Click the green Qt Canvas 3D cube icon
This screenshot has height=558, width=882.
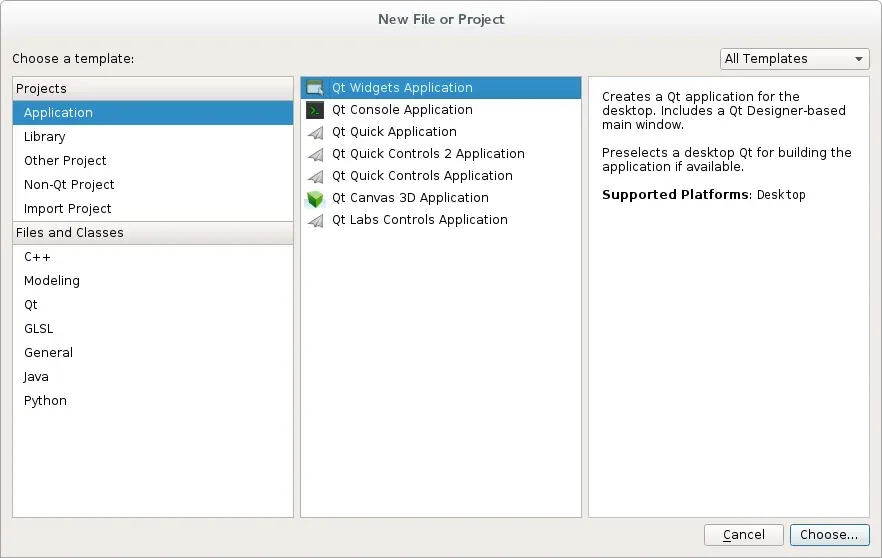pos(315,198)
